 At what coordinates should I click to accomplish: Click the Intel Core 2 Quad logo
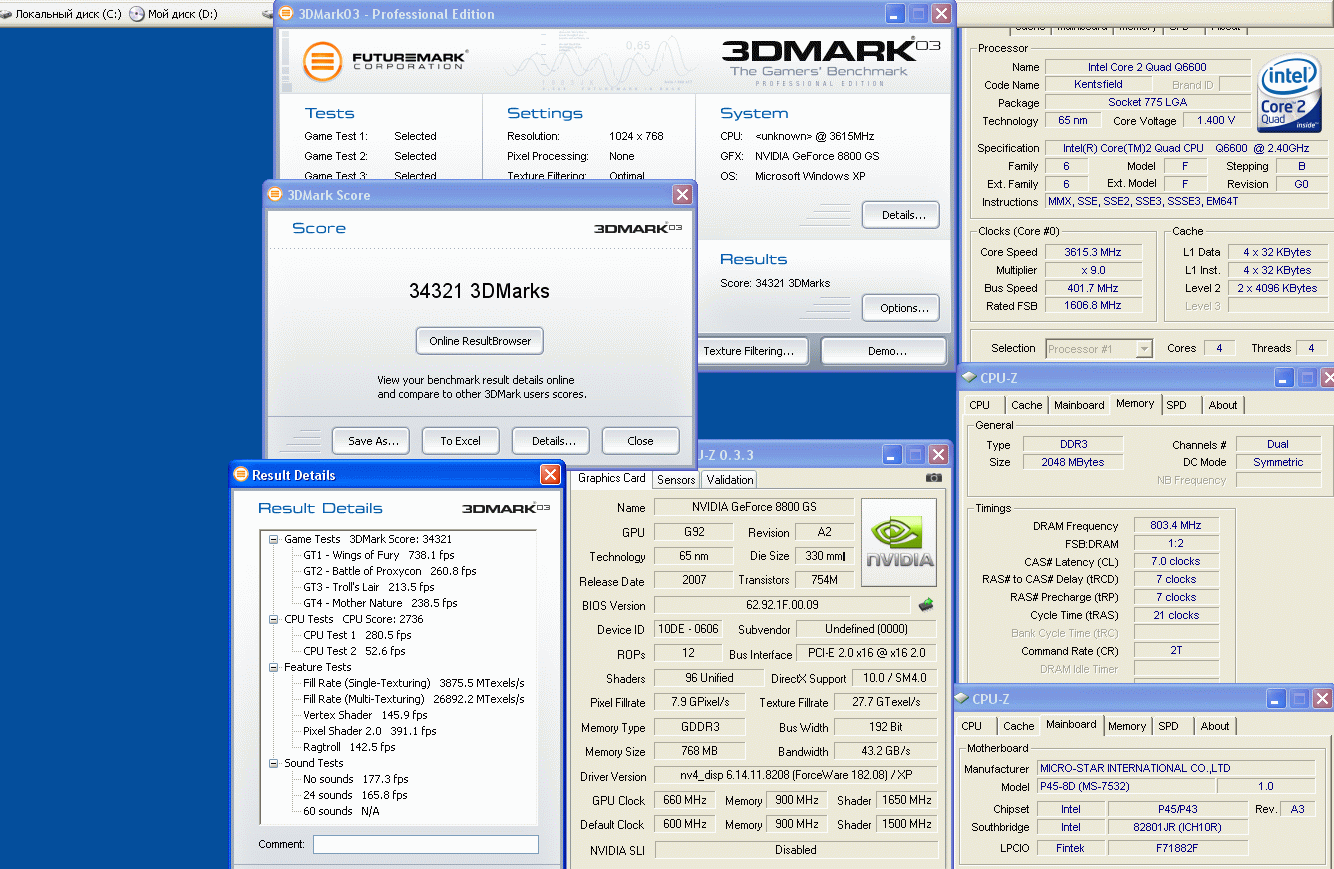coord(1291,95)
